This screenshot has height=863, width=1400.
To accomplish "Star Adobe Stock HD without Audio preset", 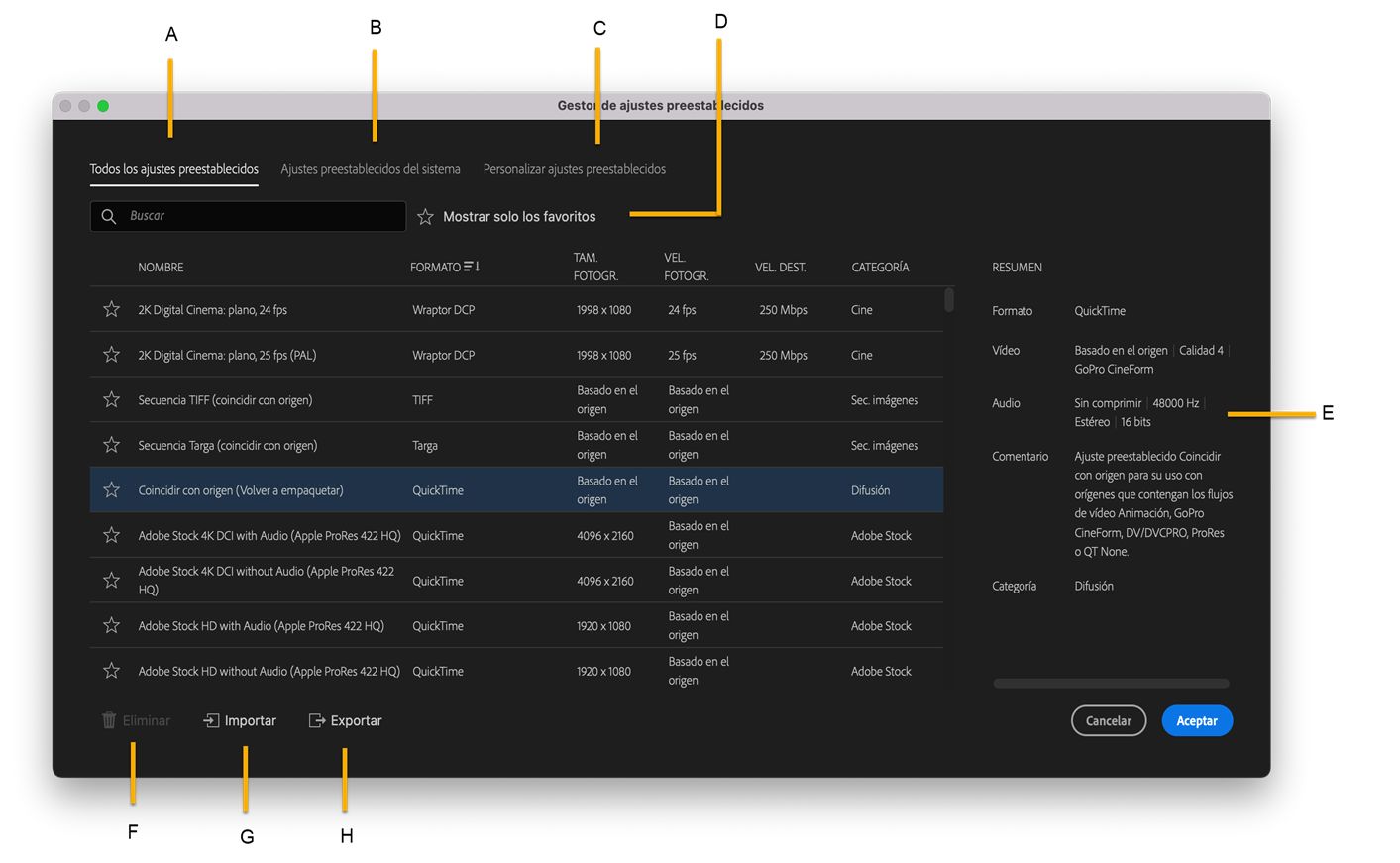I will click(111, 671).
